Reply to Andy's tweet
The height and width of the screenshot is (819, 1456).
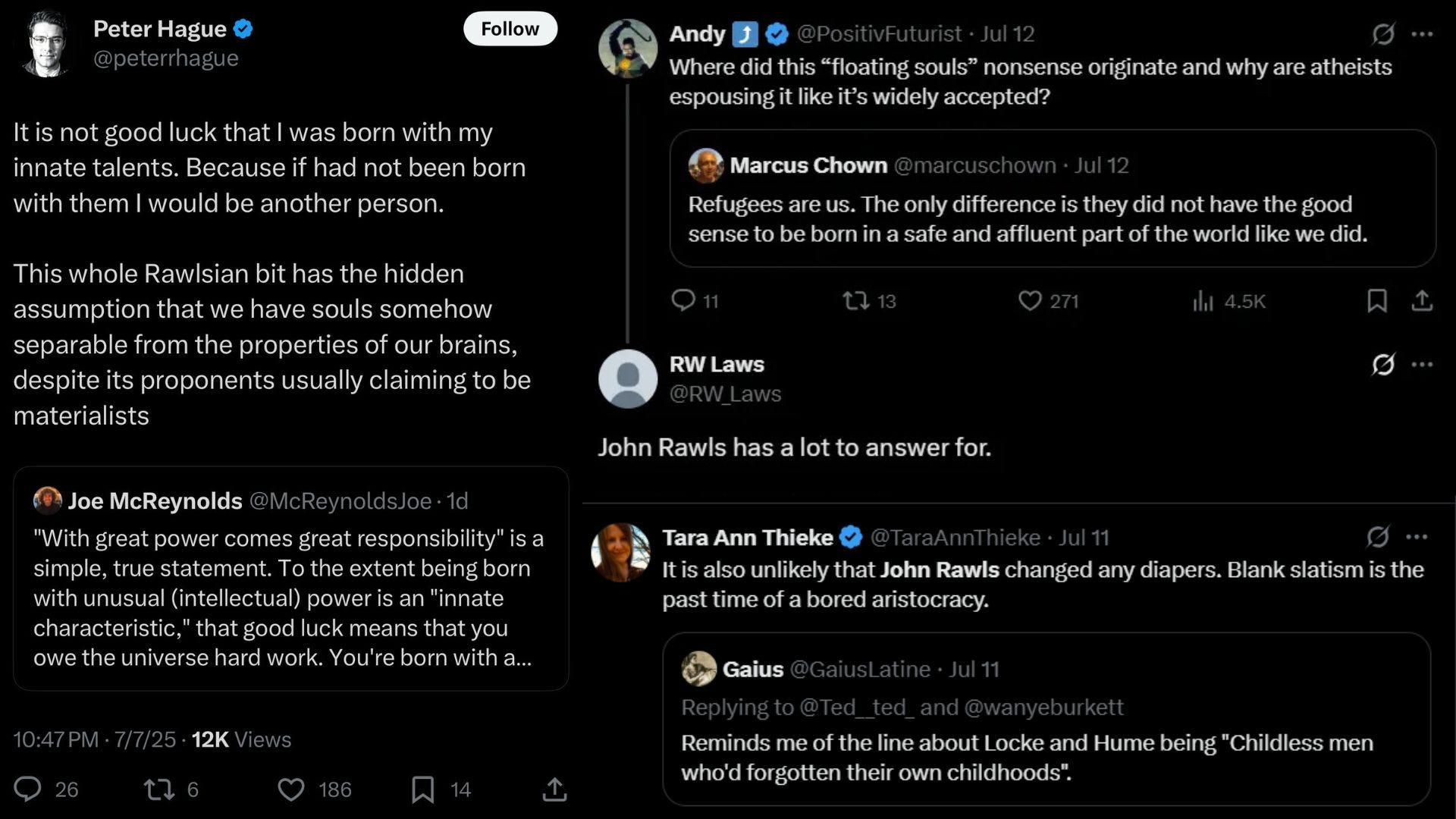tap(683, 301)
